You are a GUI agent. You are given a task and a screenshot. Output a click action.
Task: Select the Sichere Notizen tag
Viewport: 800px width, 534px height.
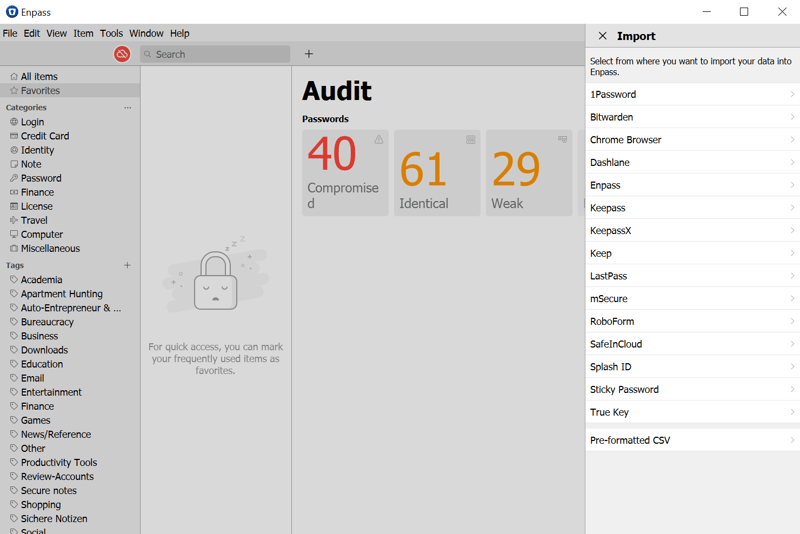pyautogui.click(x=54, y=519)
